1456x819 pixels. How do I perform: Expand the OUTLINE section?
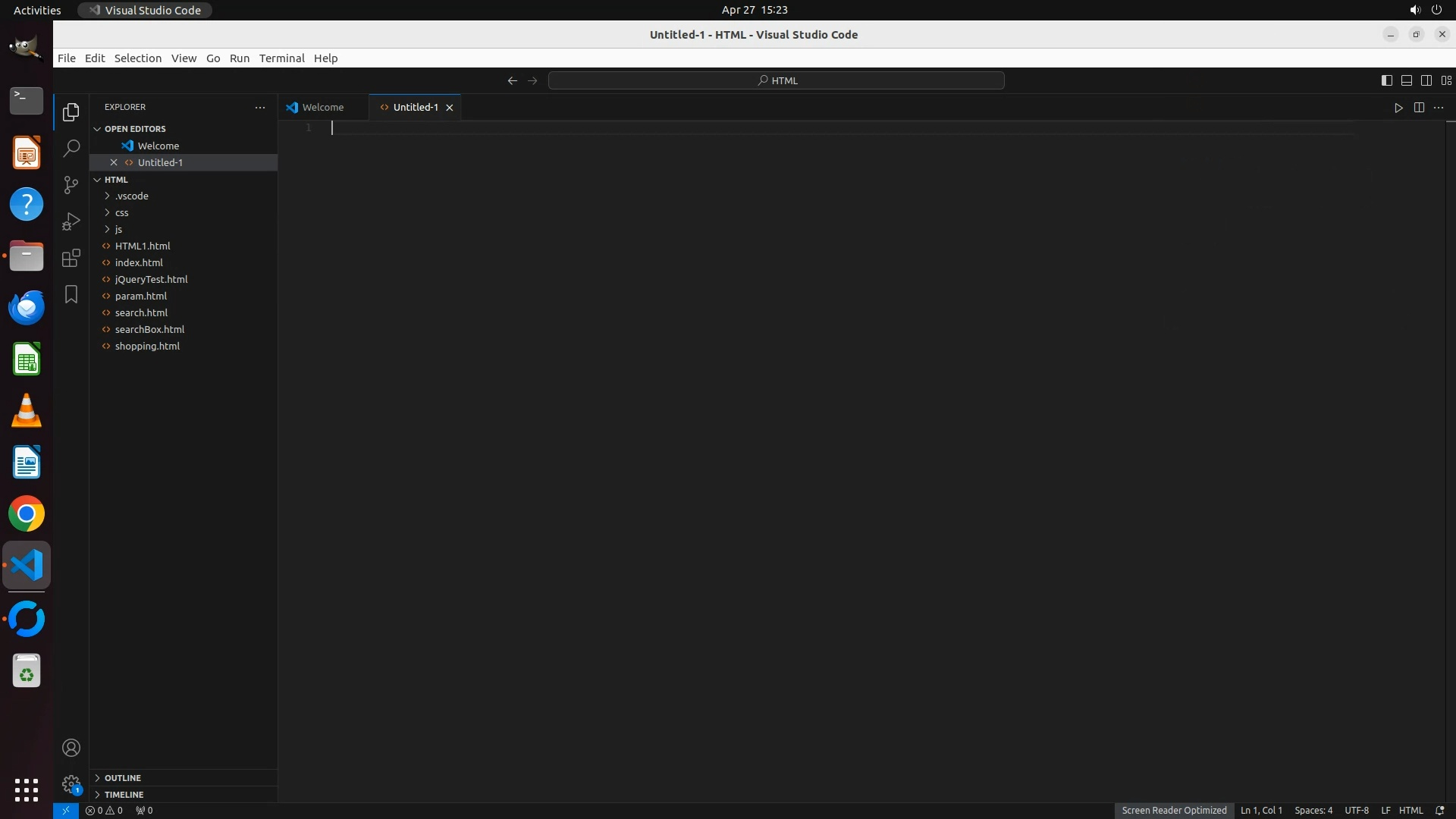point(123,778)
